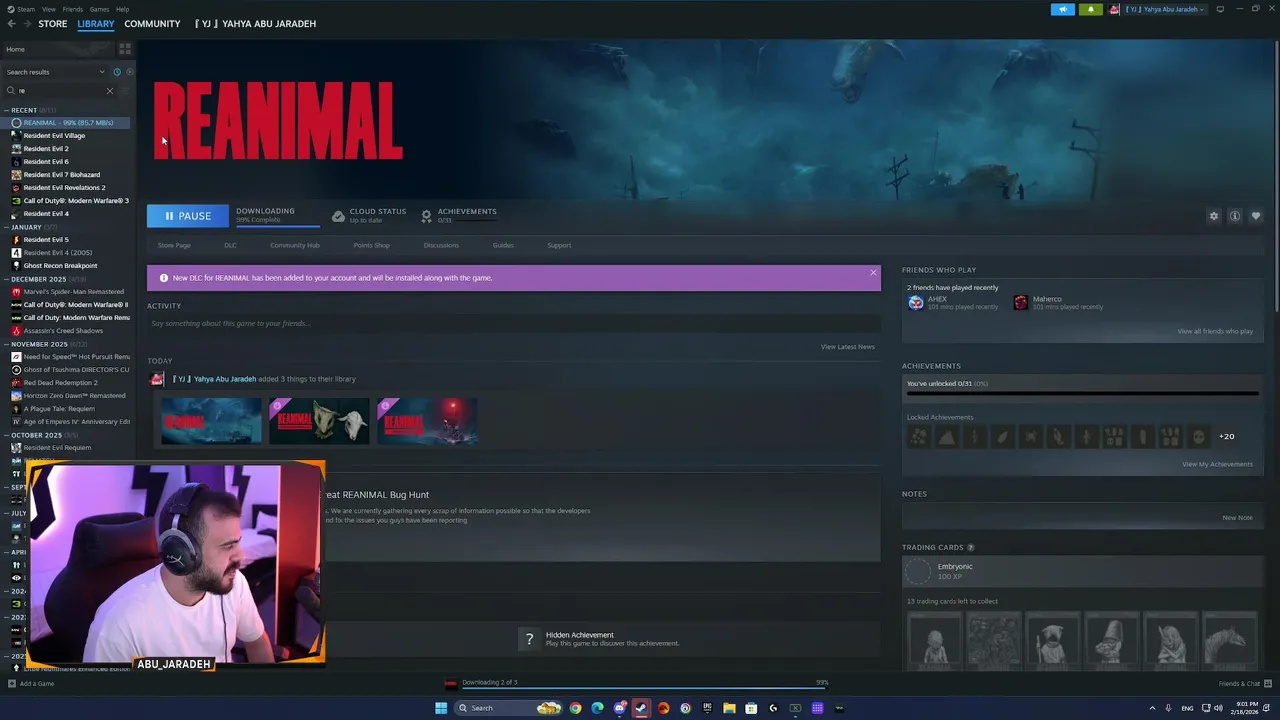Switch to the STORE tab
Viewport: 1280px width, 720px height.
click(x=53, y=23)
